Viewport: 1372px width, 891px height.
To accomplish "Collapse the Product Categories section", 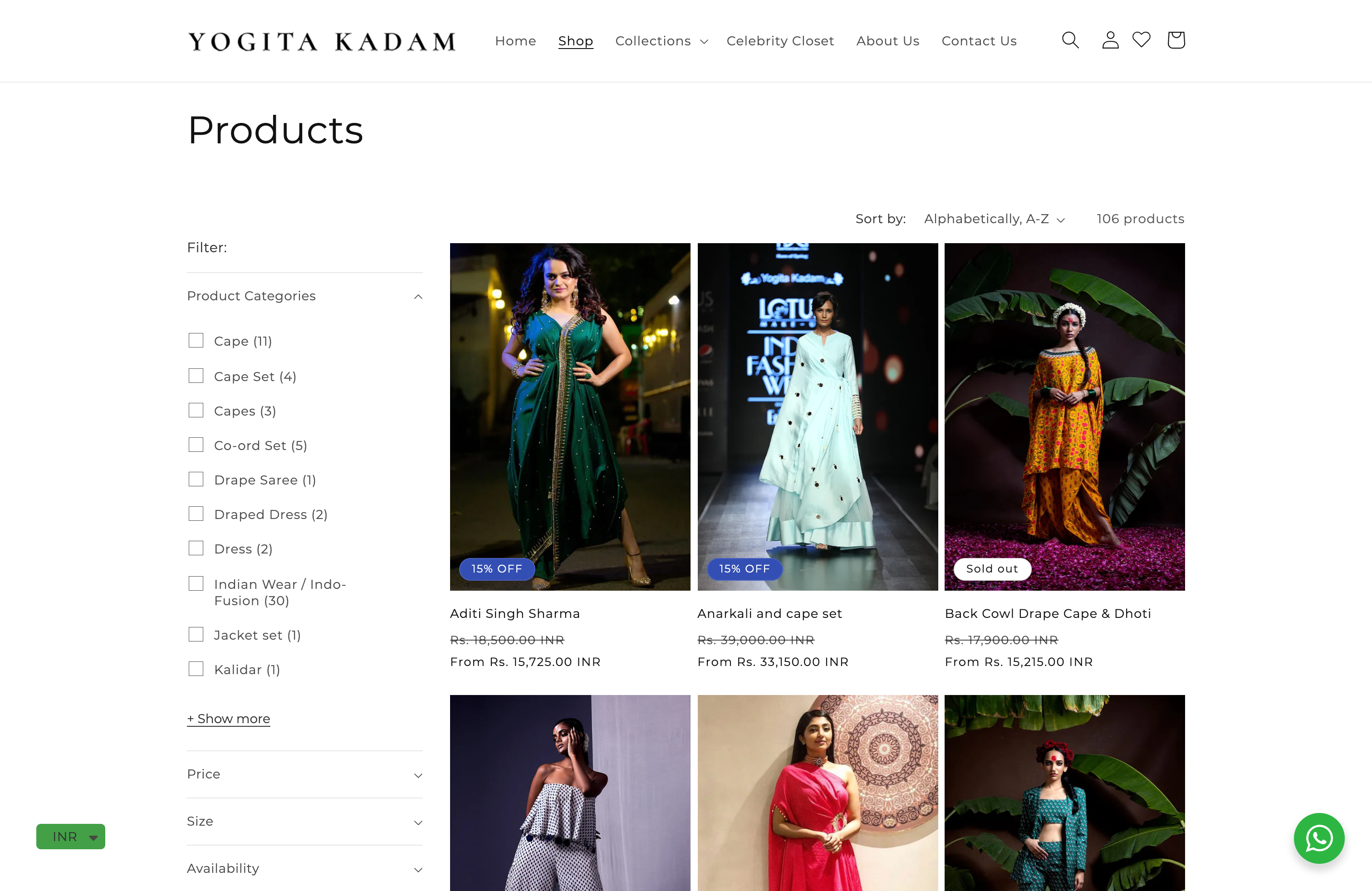I will click(418, 296).
